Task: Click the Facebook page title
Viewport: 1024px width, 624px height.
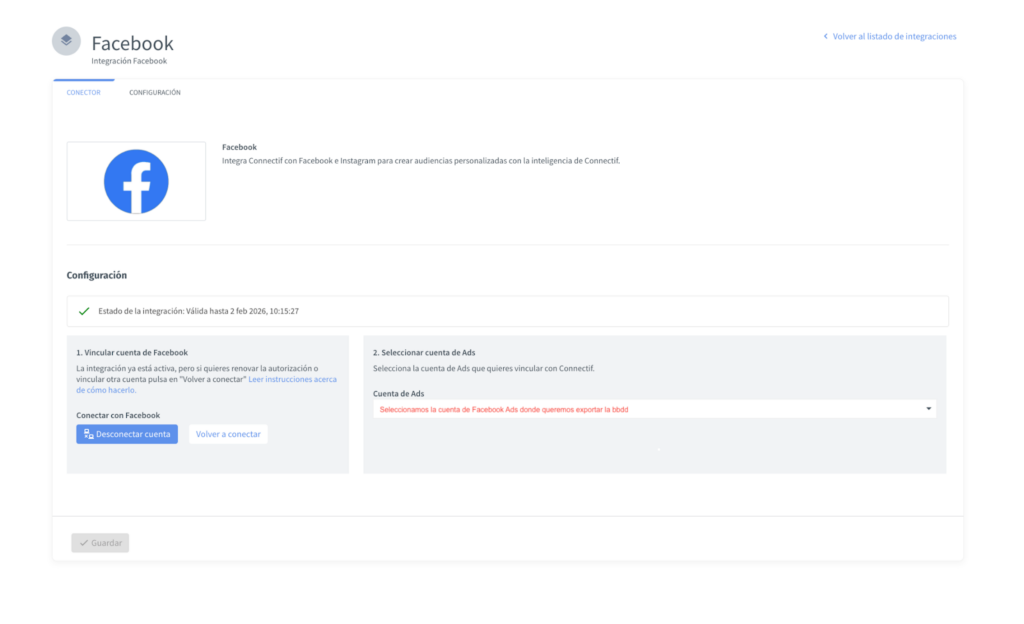Action: [133, 43]
